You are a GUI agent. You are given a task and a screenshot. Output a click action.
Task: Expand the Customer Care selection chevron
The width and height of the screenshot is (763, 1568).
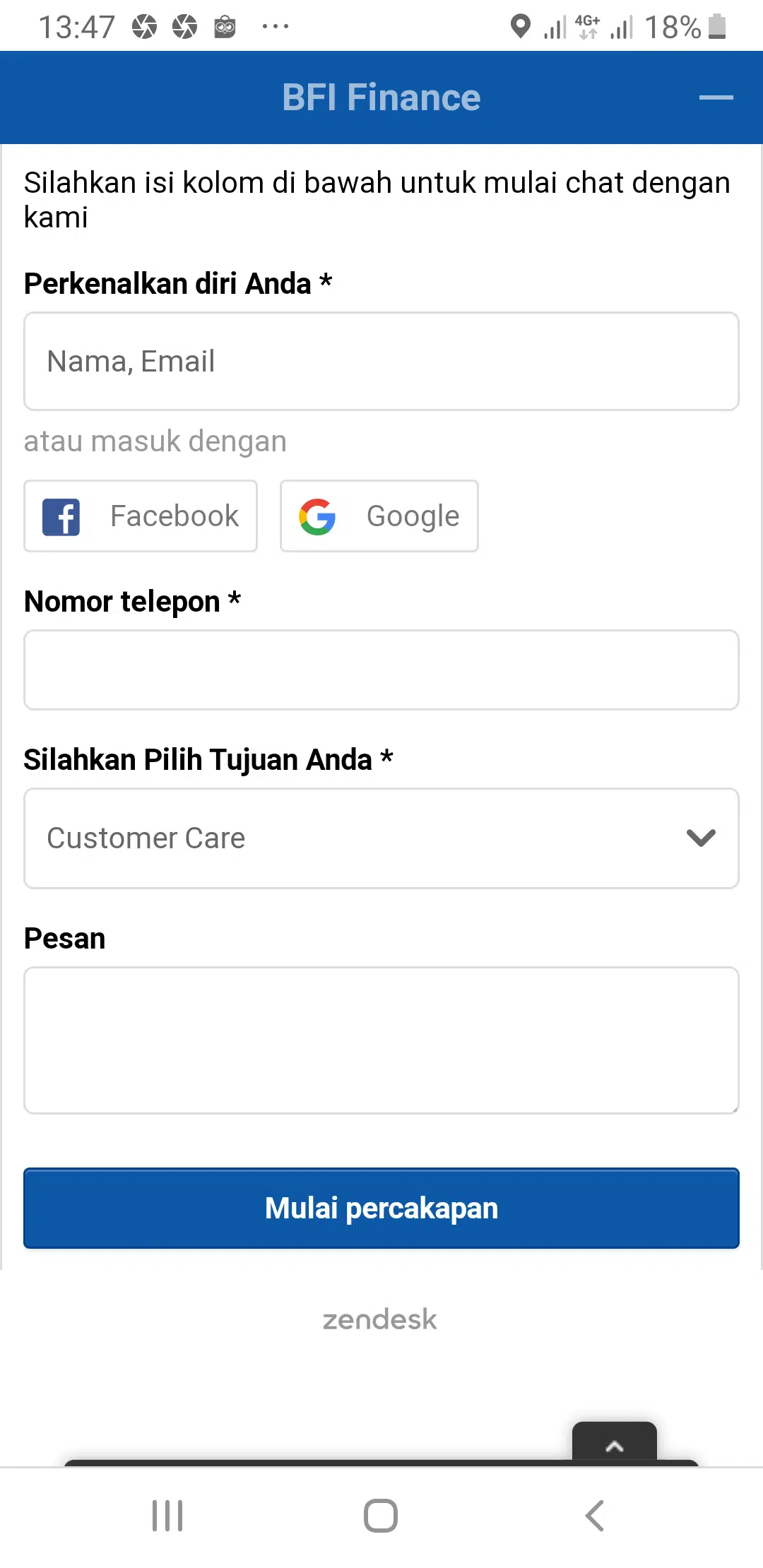702,838
